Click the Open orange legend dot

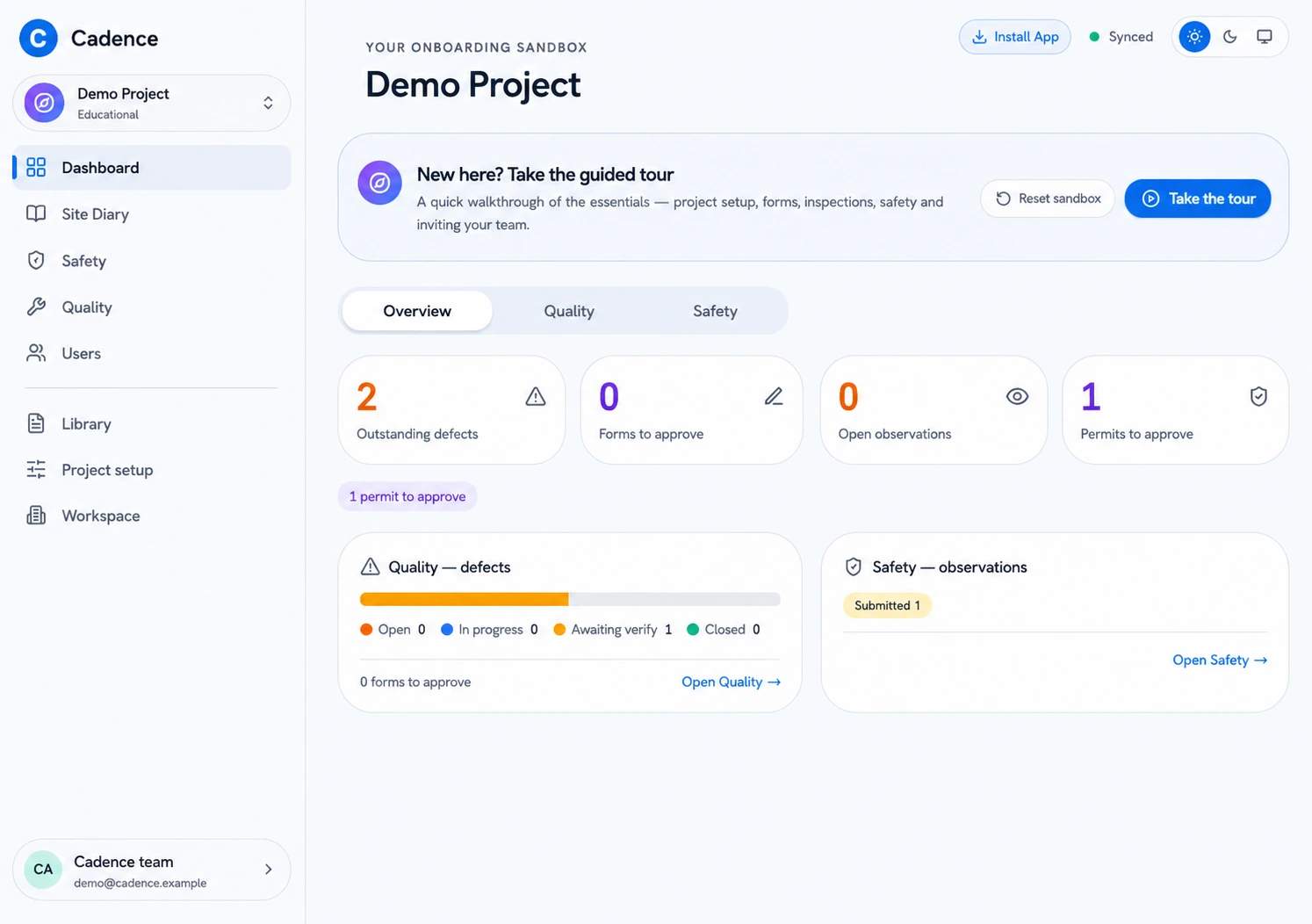coord(366,629)
